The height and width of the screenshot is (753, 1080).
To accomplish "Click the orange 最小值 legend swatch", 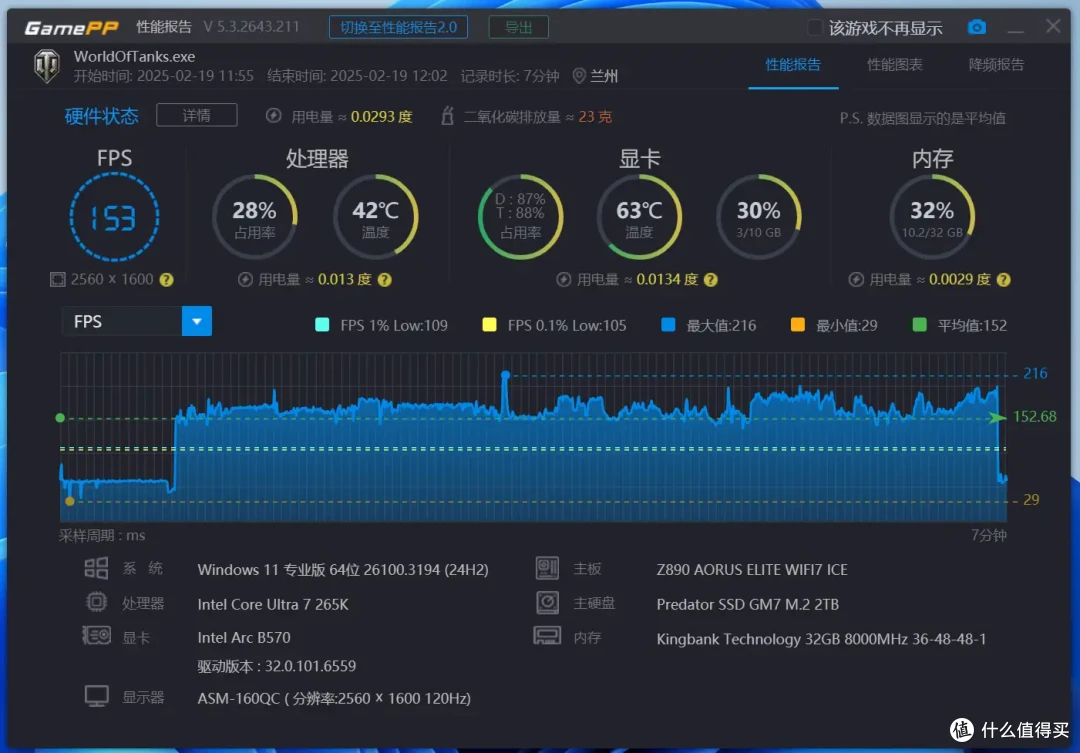I will click(798, 324).
